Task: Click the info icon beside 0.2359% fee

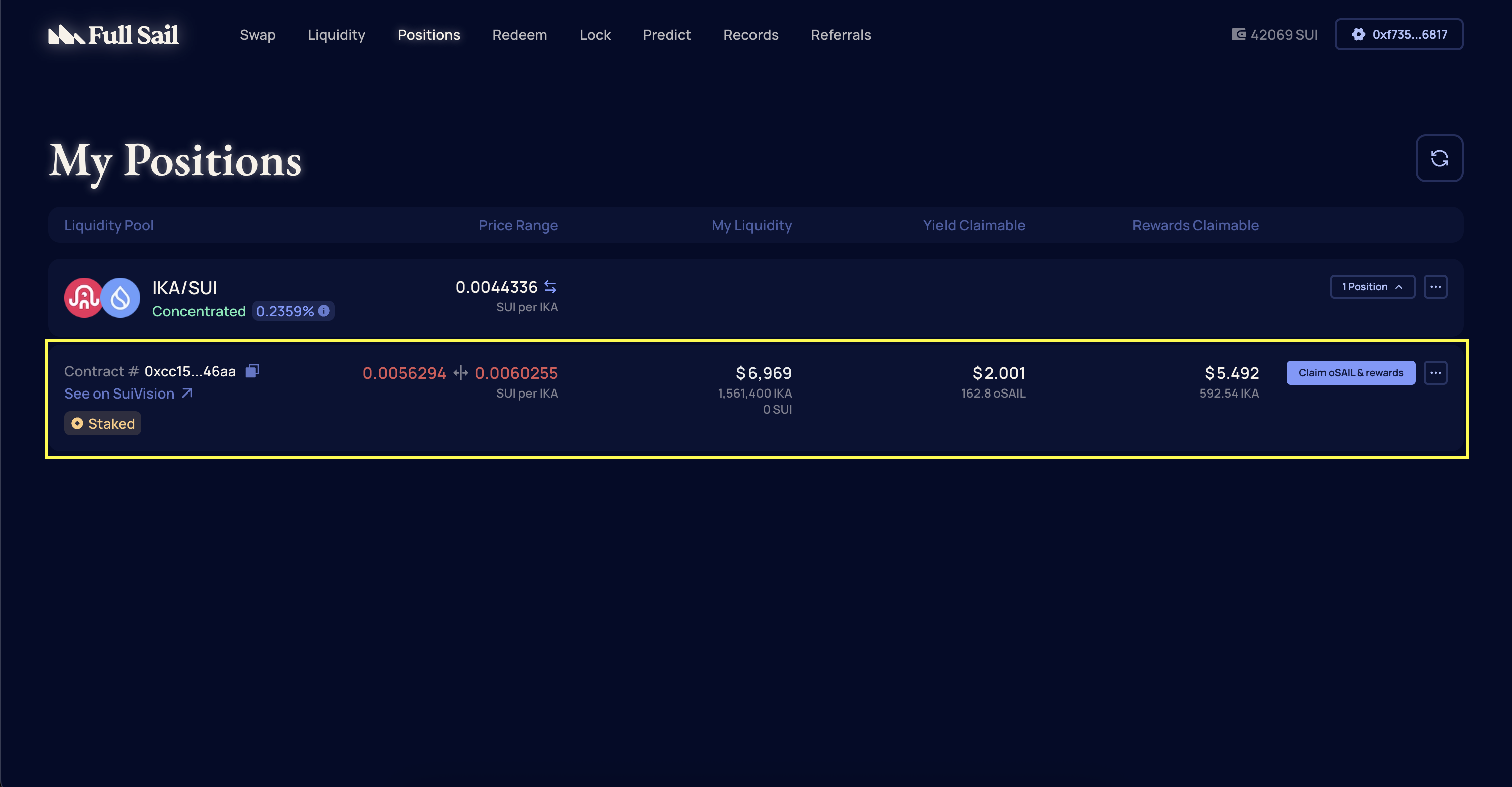Action: point(323,311)
